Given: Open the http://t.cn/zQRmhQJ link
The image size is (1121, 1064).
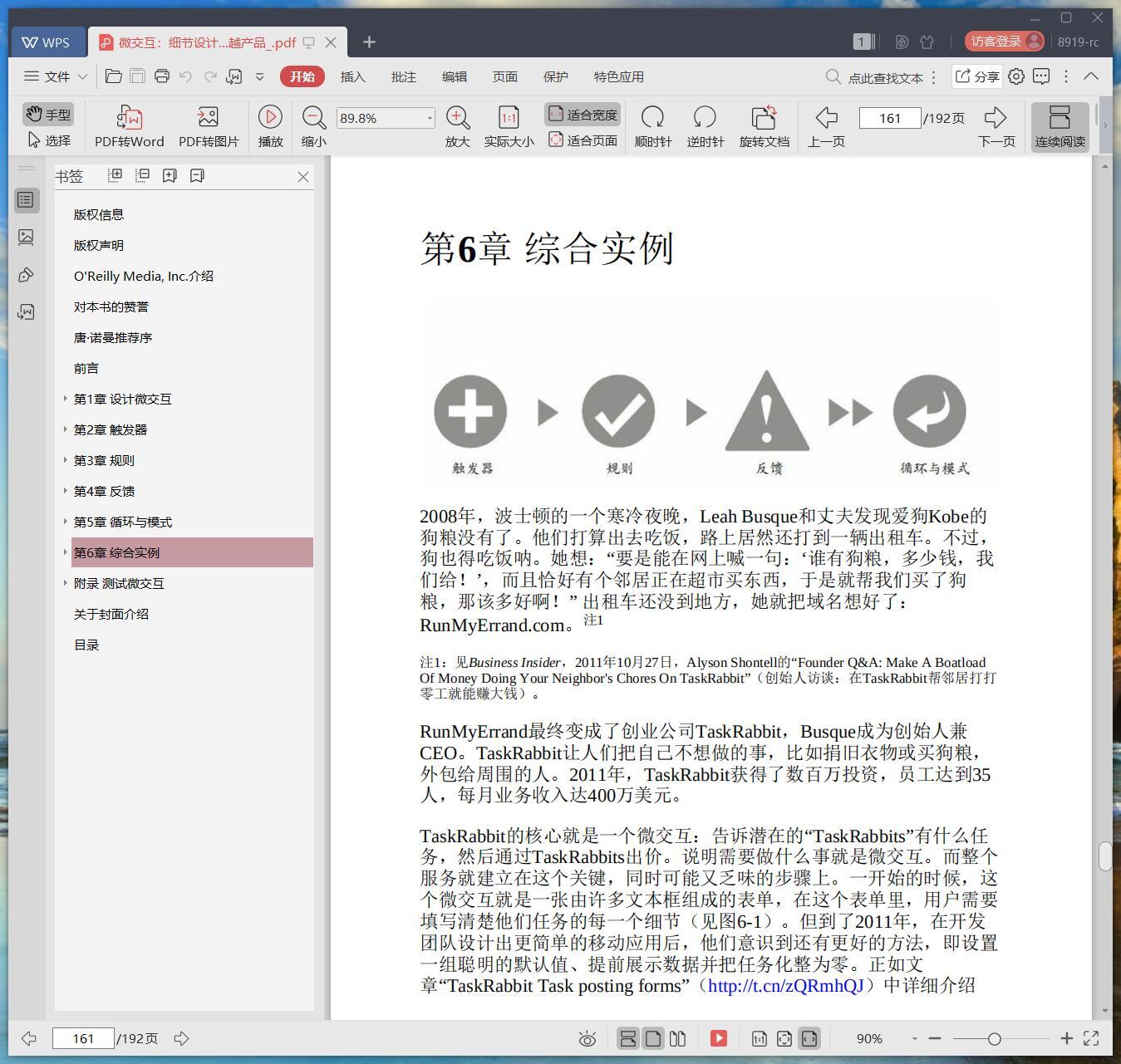Looking at the screenshot, I should 785,985.
